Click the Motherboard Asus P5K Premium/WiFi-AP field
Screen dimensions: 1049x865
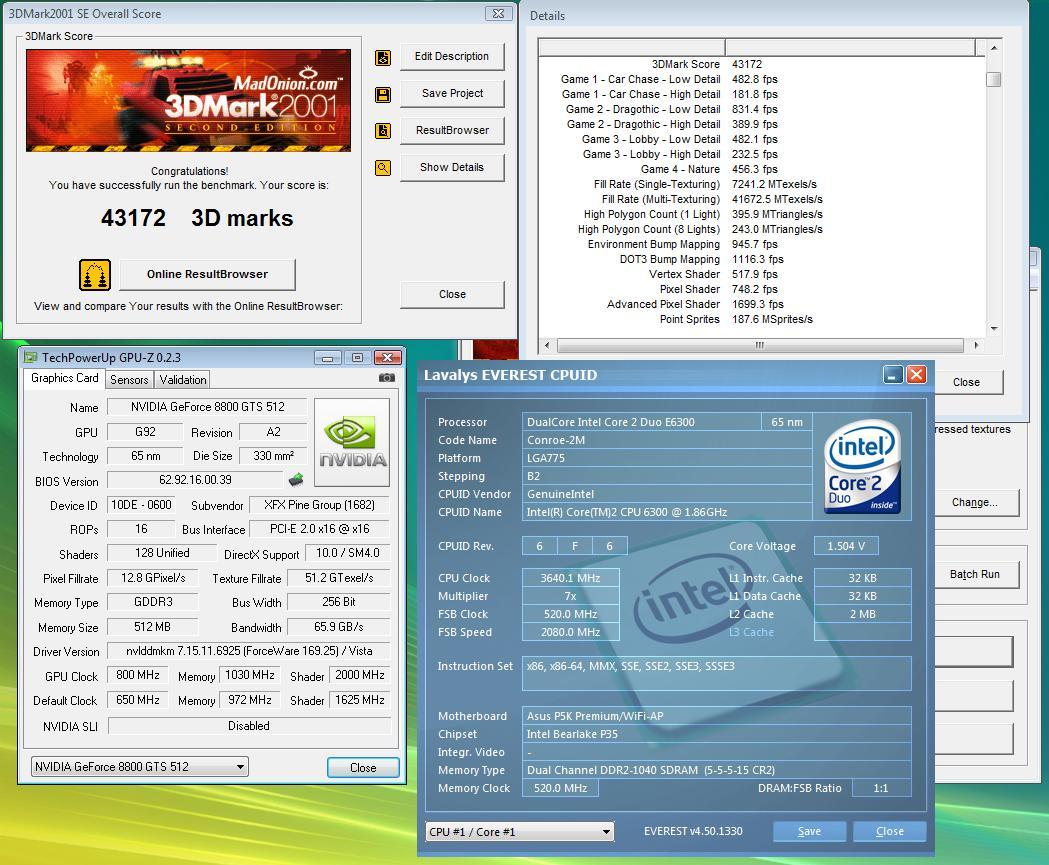pyautogui.click(x=717, y=716)
